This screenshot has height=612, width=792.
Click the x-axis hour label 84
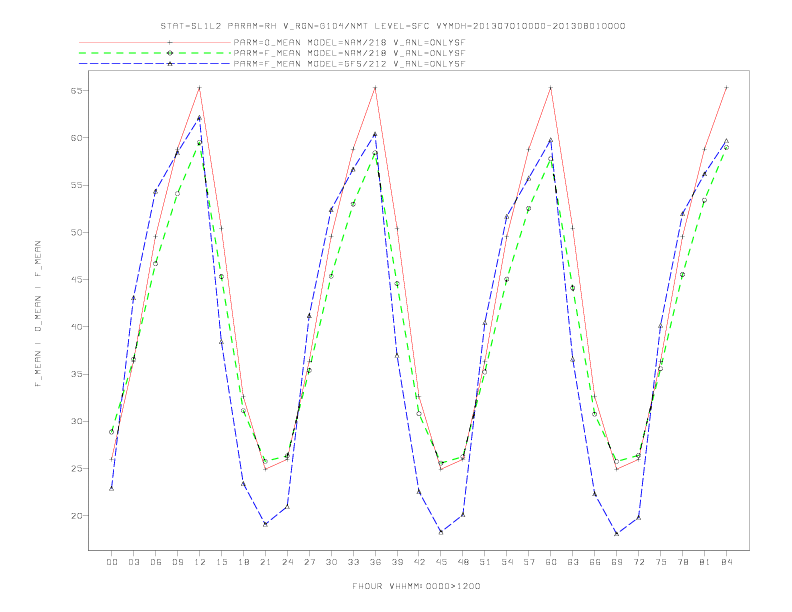click(727, 562)
